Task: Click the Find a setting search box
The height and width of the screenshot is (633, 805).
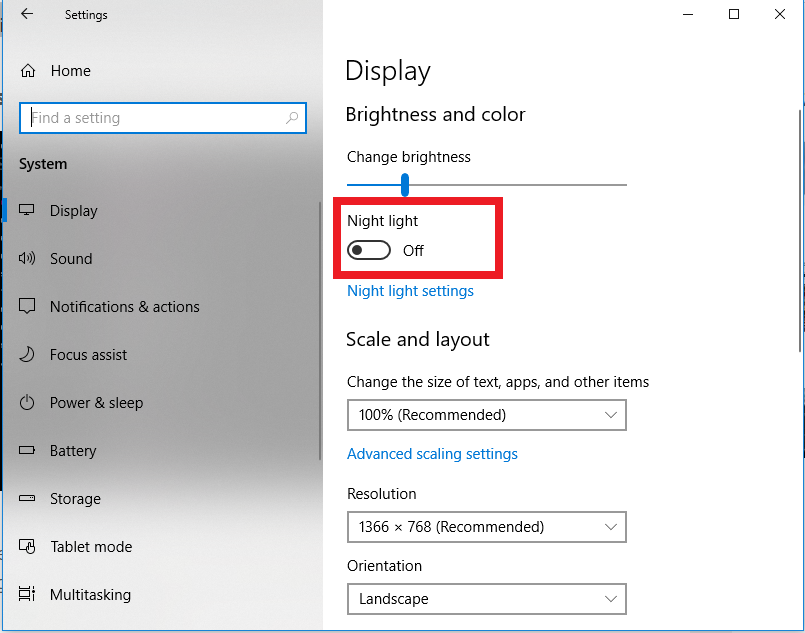Action: [163, 118]
